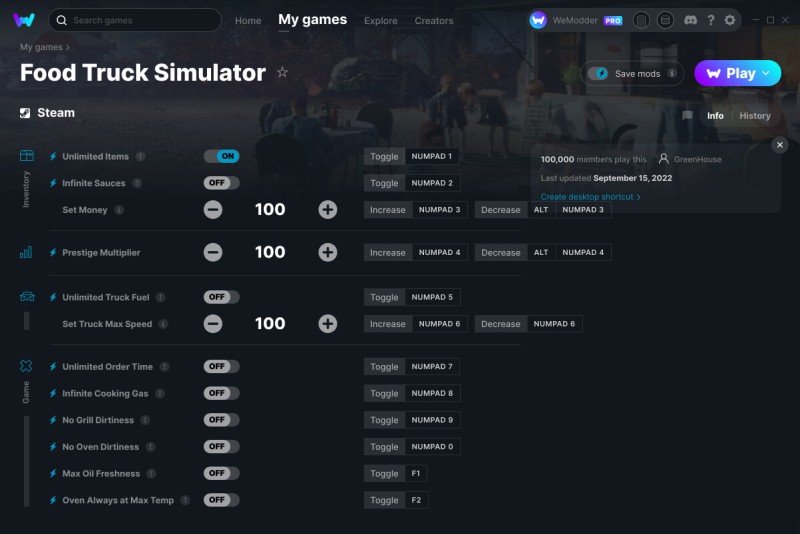Viewport: 800px width, 534px height.
Task: Click the truck vehicle category icon
Action: [27, 296]
